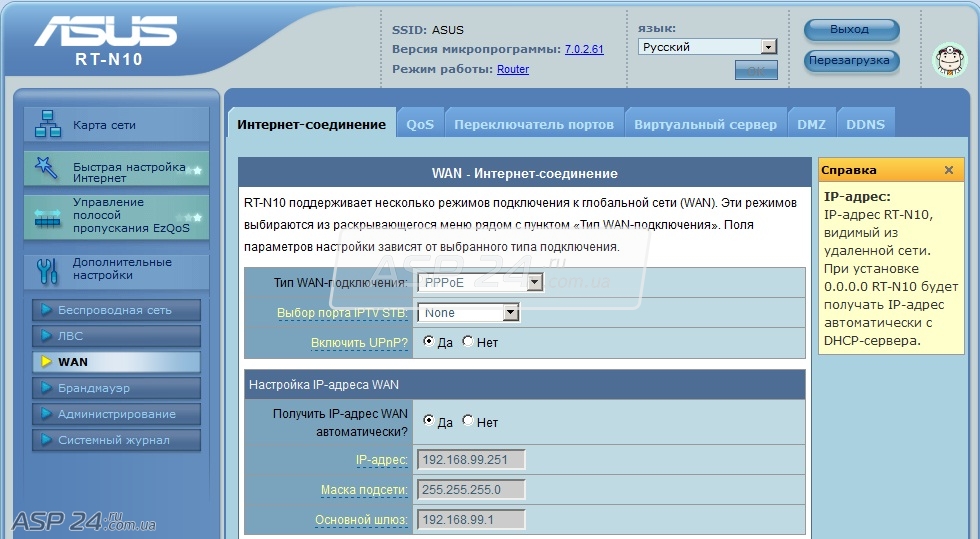Click the quick Internet setup wand icon

point(47,169)
